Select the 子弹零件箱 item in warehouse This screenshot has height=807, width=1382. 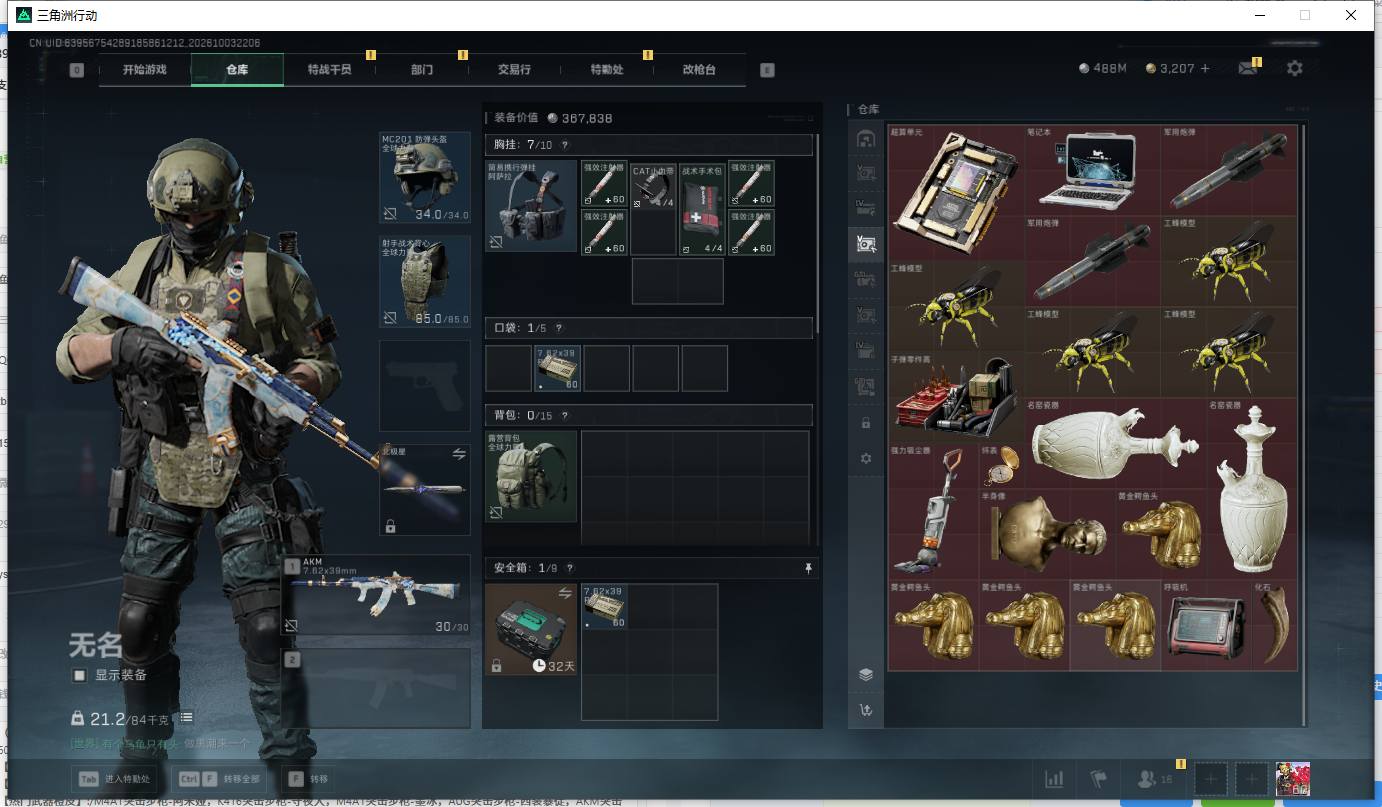[956, 397]
